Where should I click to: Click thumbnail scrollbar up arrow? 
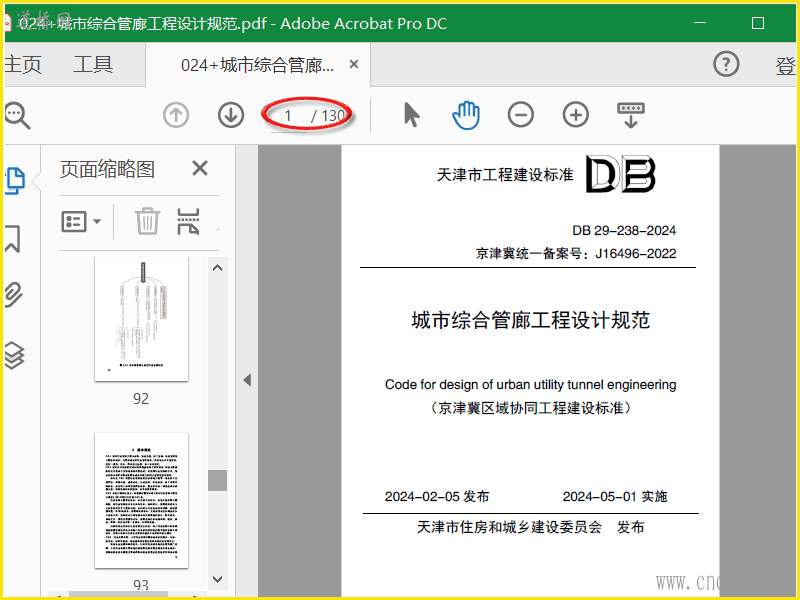click(217, 268)
